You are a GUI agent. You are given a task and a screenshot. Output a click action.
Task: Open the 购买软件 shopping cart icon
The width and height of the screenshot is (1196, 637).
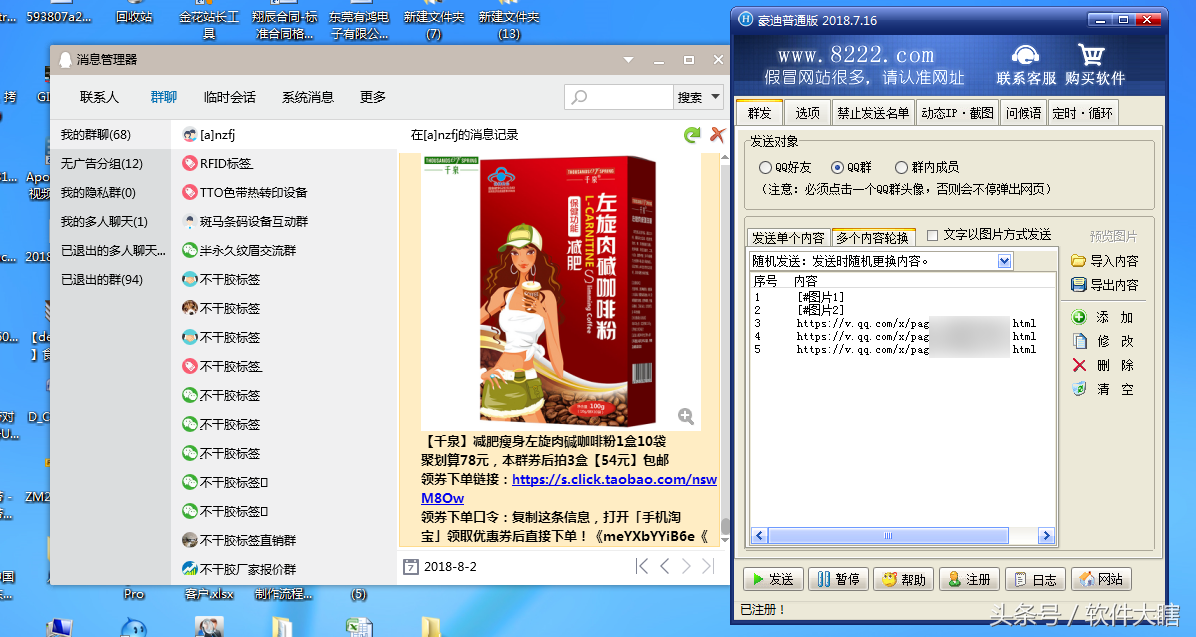[x=1092, y=55]
